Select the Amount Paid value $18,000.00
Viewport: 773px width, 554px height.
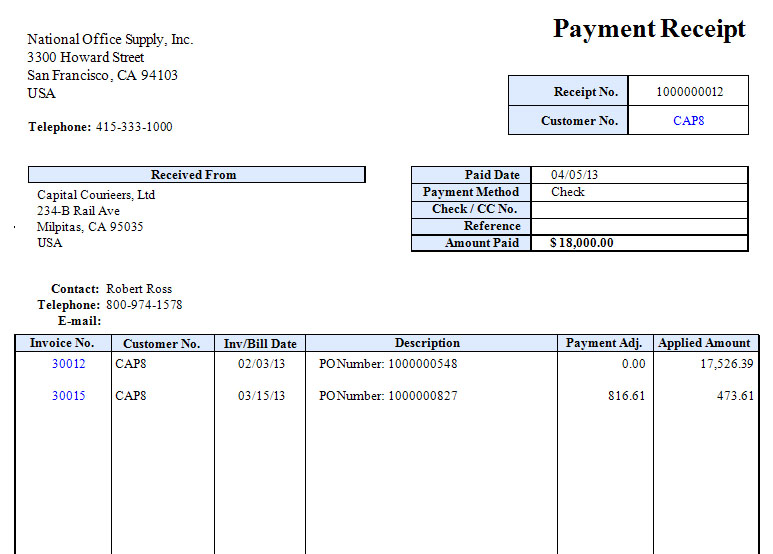tap(582, 243)
